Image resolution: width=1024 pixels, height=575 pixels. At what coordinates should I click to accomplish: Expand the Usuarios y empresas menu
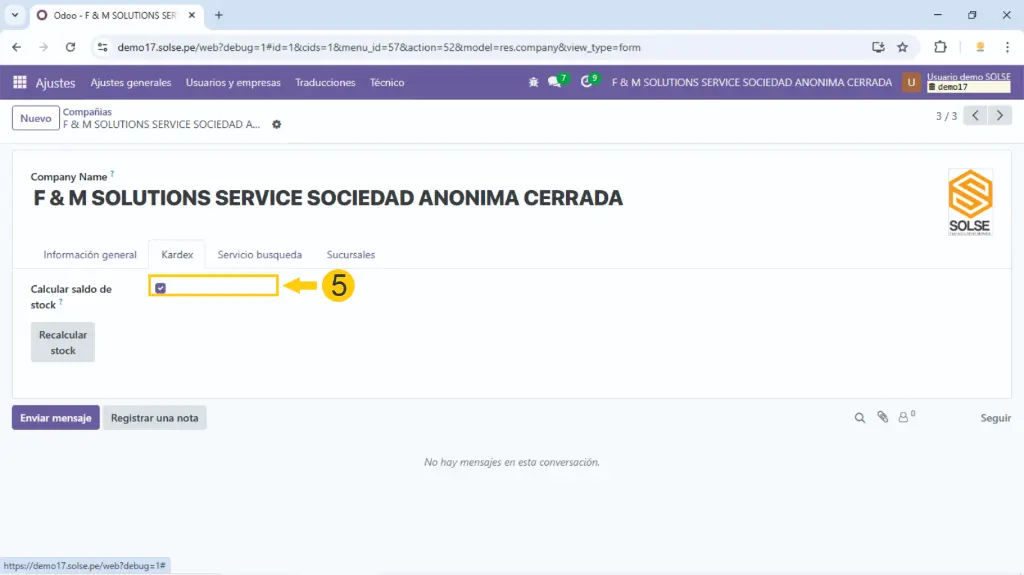coord(233,83)
